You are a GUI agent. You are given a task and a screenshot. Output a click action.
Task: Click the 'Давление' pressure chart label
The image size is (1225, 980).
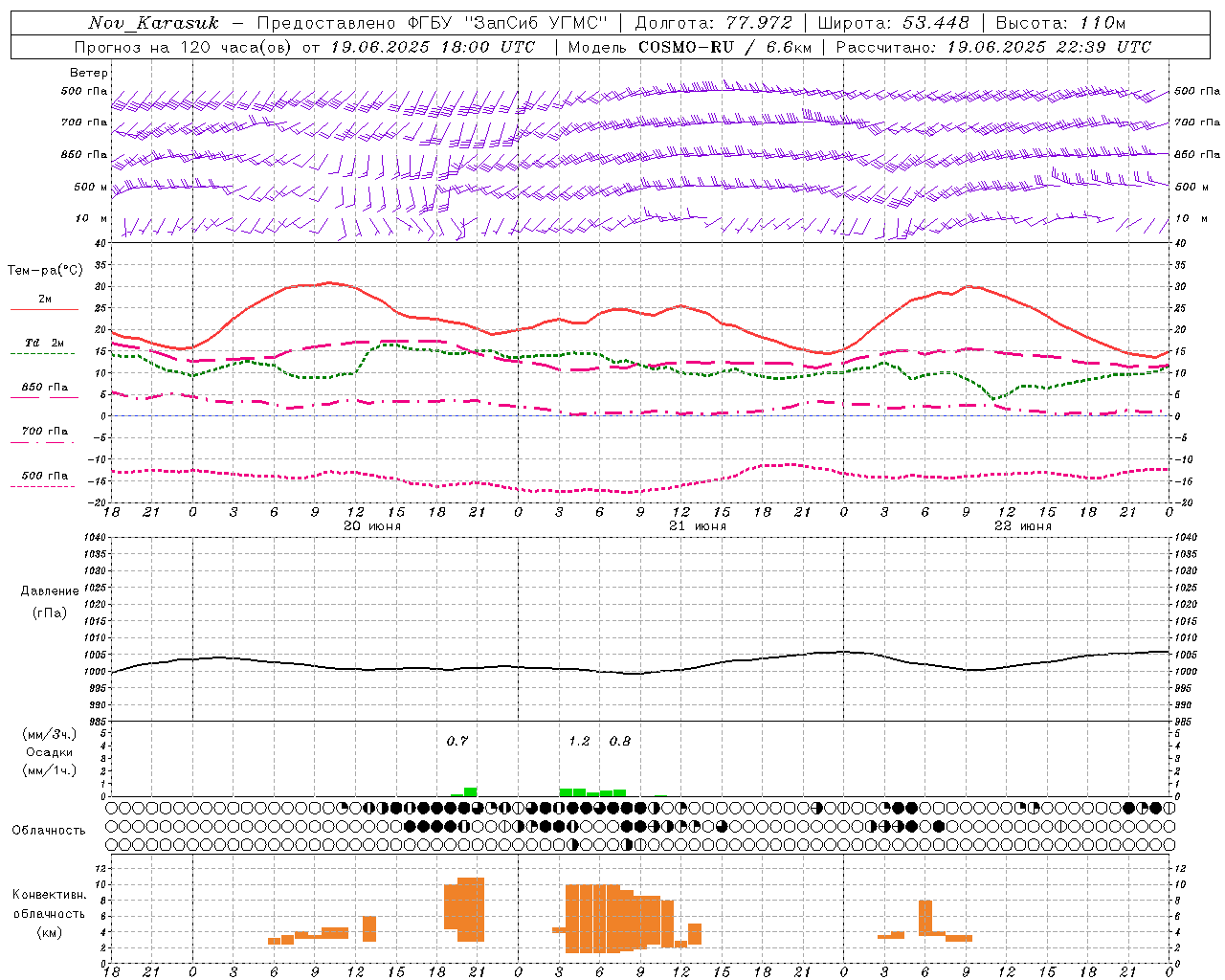(50, 591)
